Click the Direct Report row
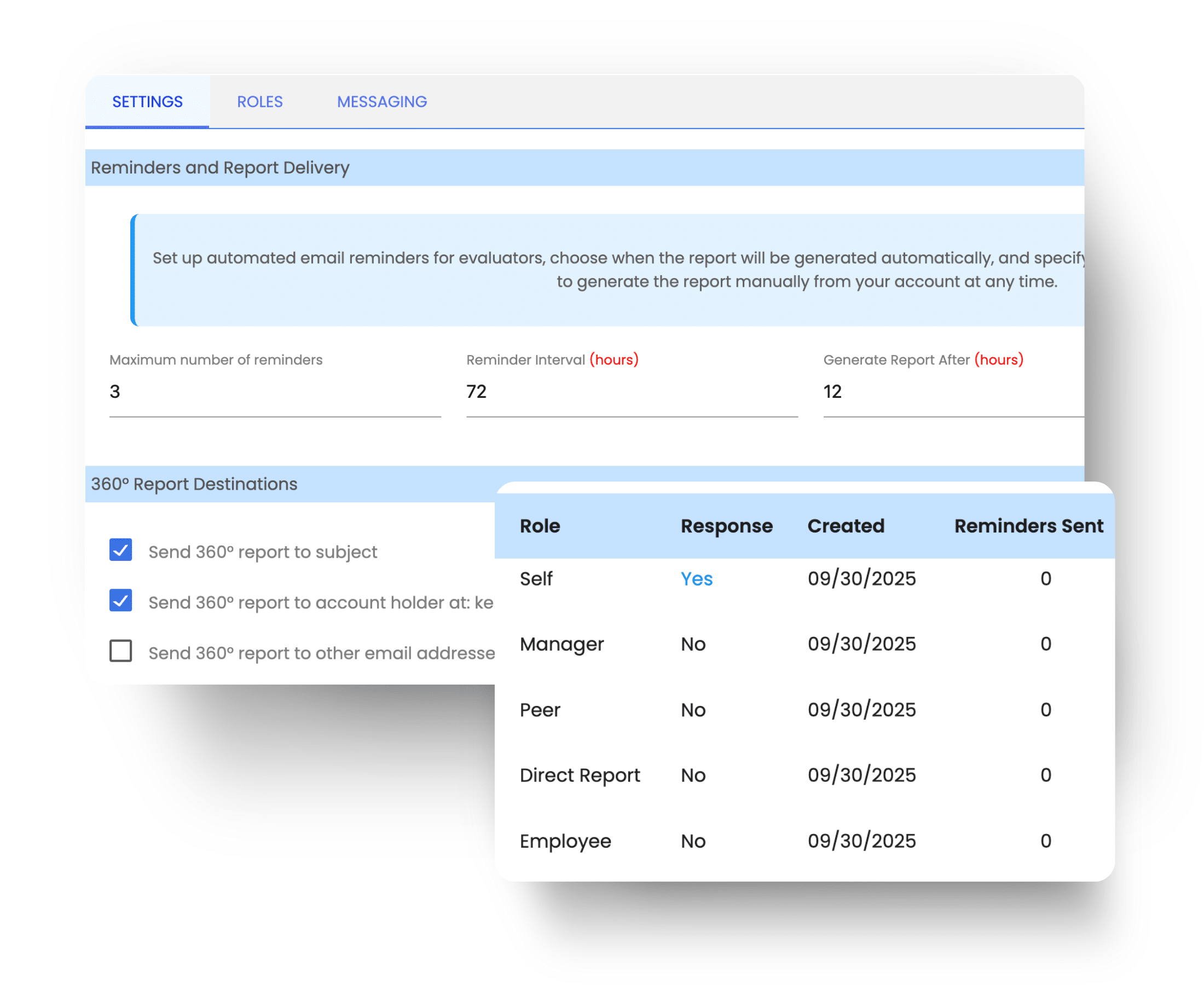This screenshot has height=985, width=1204. click(580, 774)
